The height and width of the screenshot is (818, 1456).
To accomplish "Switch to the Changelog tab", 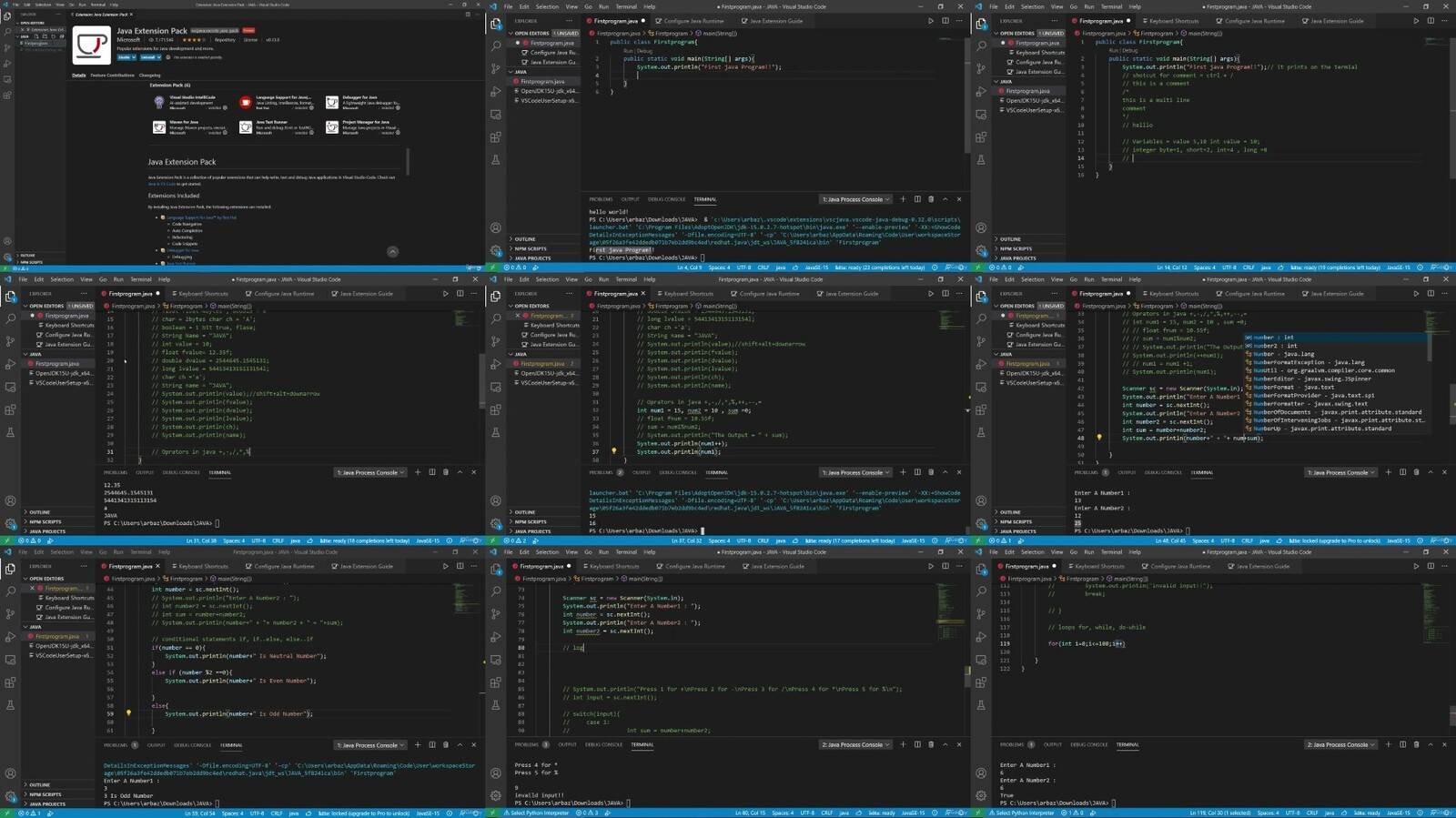I will [x=149, y=75].
